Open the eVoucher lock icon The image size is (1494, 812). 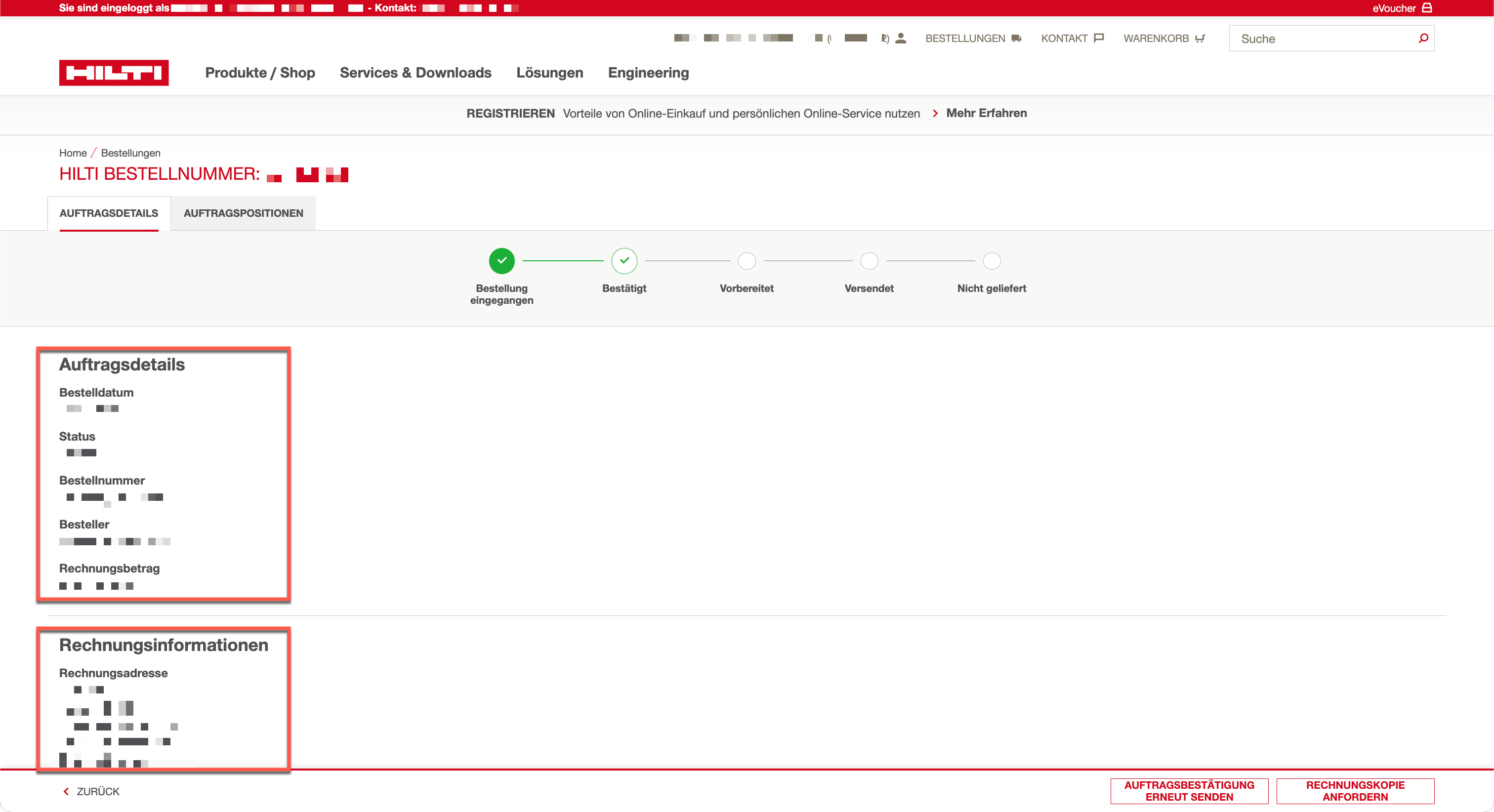[1427, 8]
